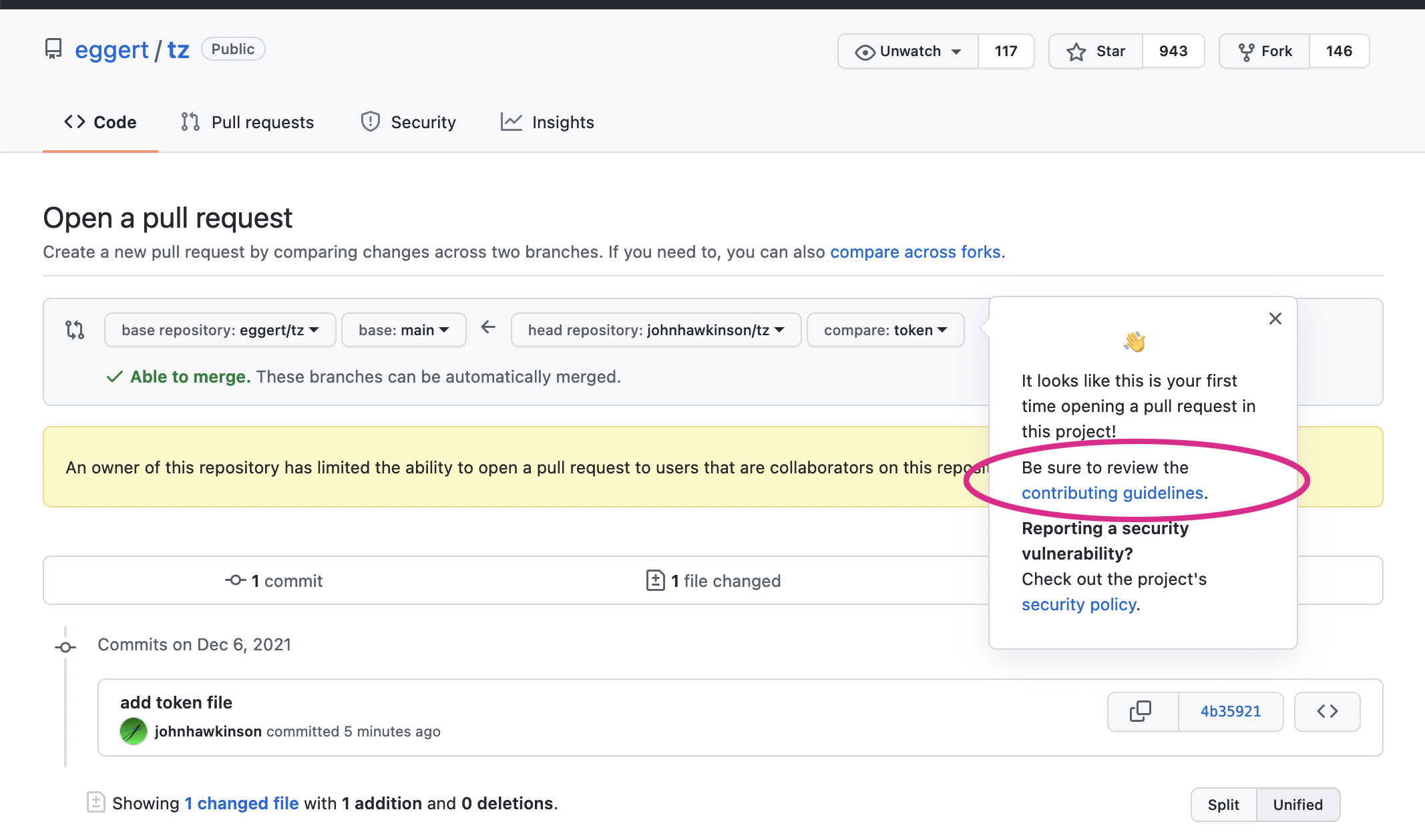1425x840 pixels.
Task: Click johnhawkinson's avatar image
Action: click(x=134, y=731)
